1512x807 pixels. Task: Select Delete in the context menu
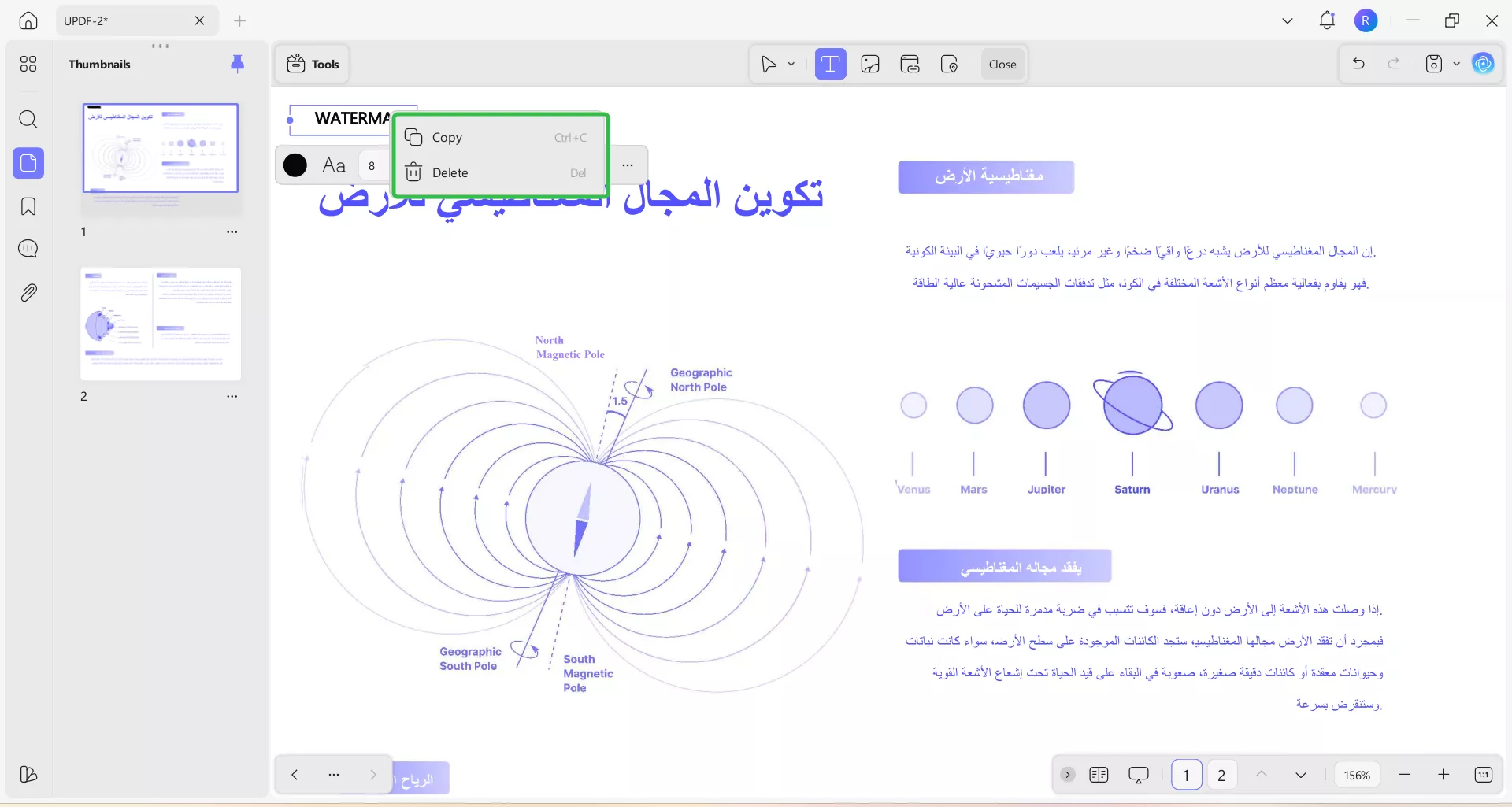(x=450, y=172)
